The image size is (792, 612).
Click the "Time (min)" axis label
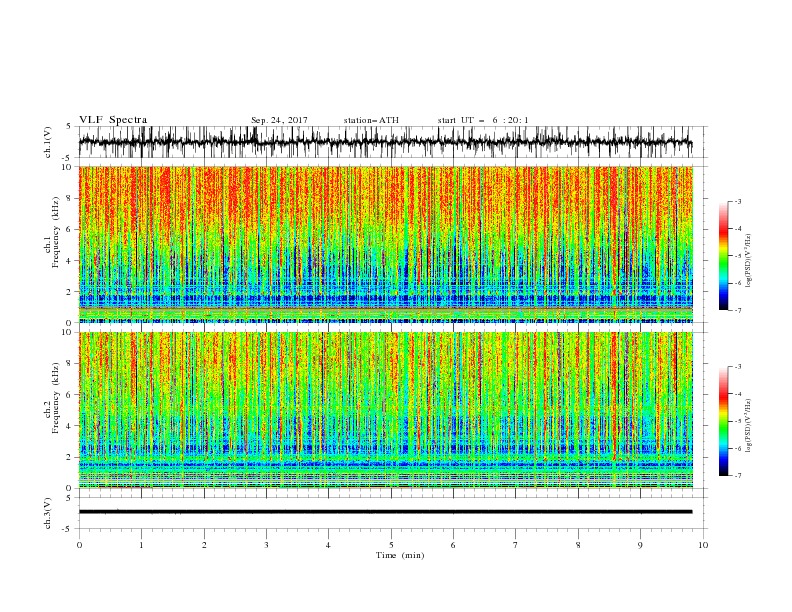coord(400,555)
